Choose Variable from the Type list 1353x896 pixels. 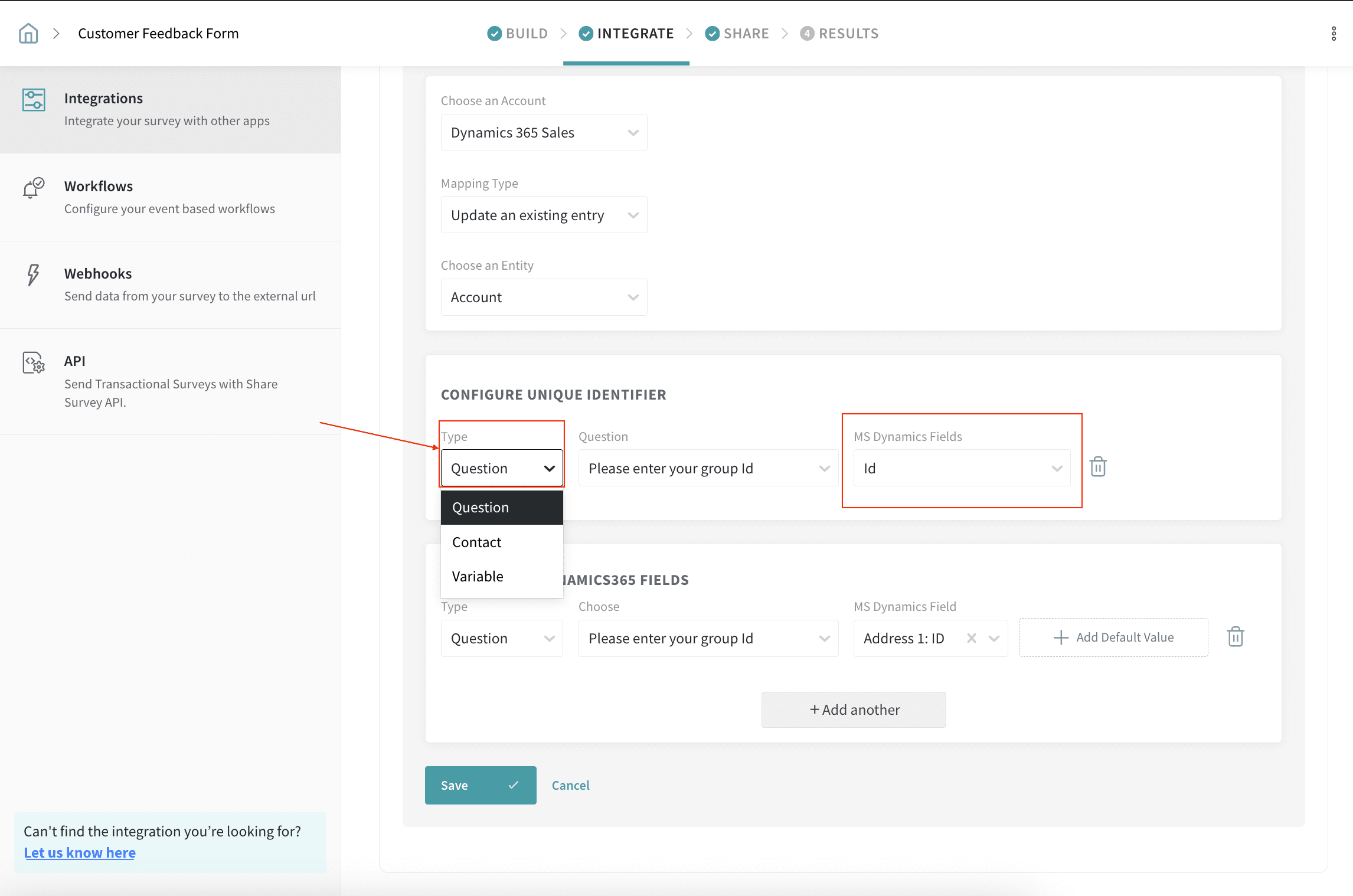click(478, 577)
